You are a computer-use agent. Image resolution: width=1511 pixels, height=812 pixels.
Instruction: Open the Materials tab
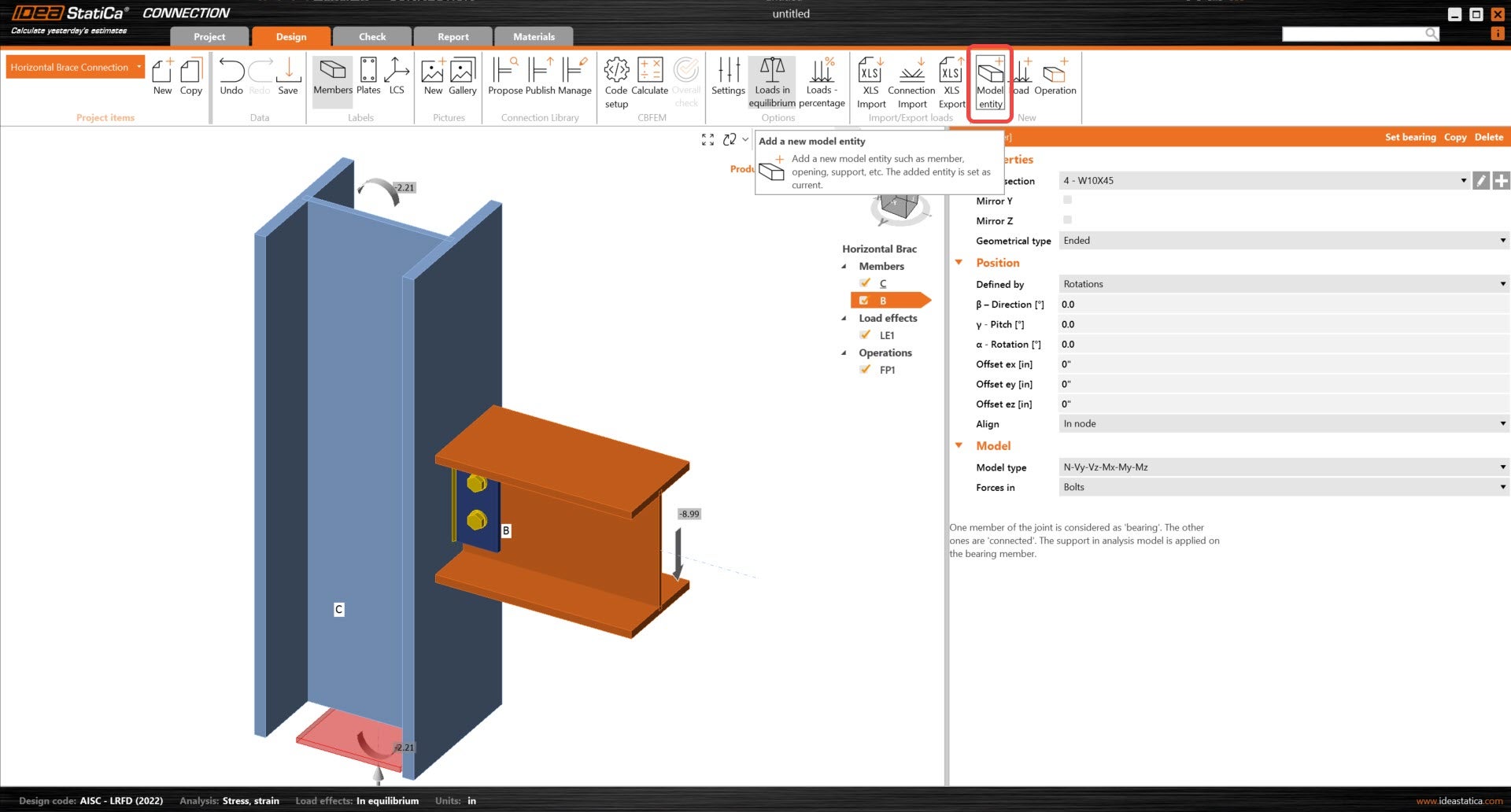[534, 37]
